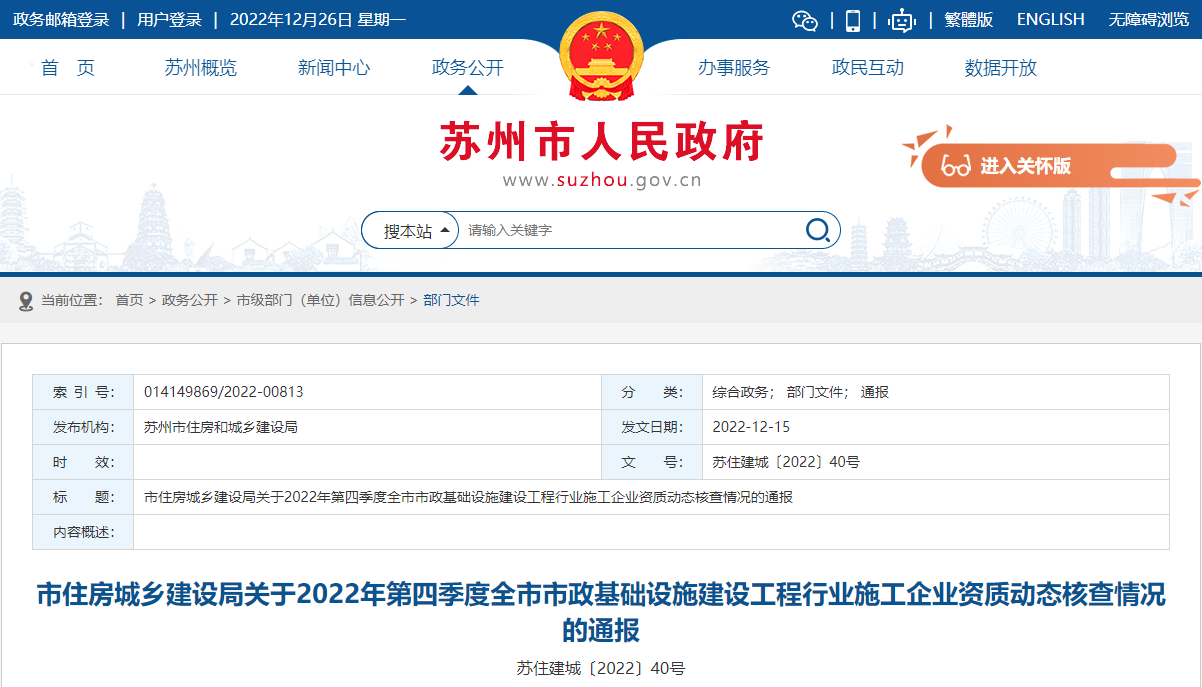Open 政民互动 navigation tab
The image size is (1202, 687).
pos(868,68)
